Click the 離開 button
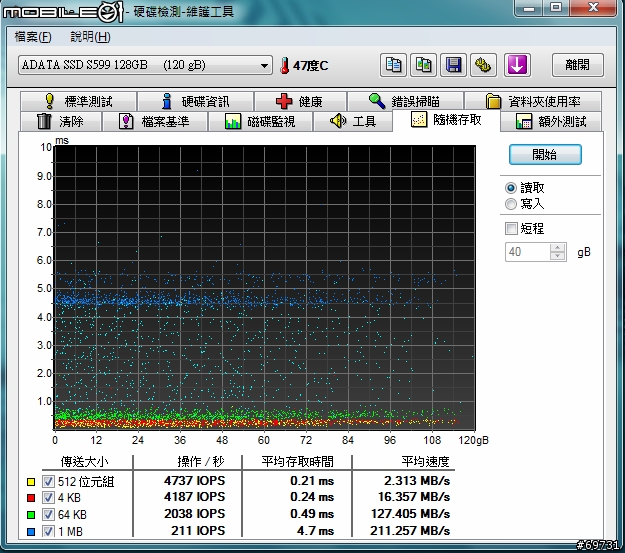This screenshot has height=553, width=625. click(577, 65)
